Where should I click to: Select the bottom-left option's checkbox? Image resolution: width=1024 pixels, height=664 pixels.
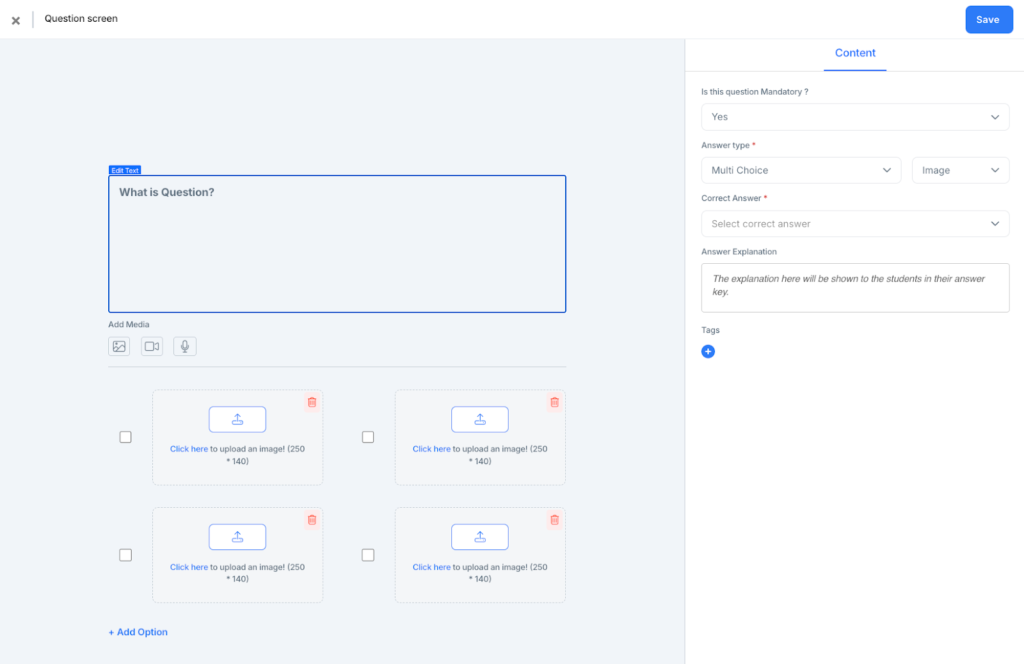point(125,554)
